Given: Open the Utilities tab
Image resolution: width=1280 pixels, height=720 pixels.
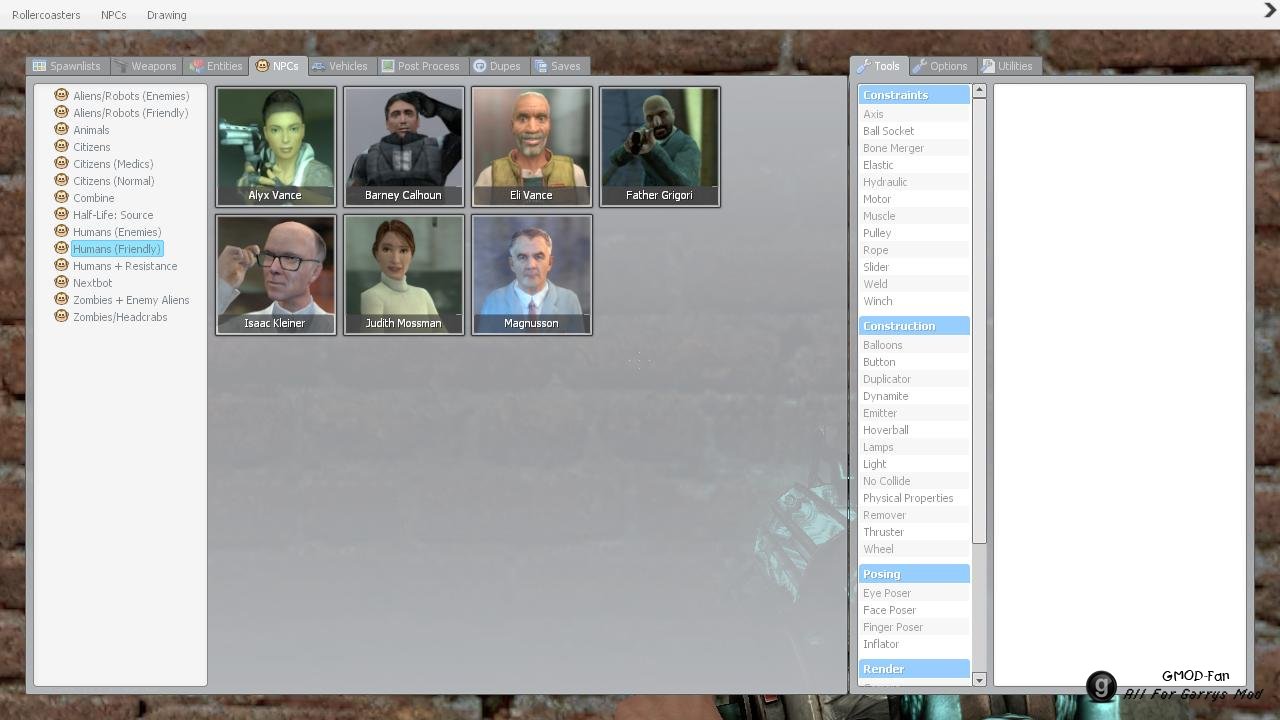Looking at the screenshot, I should 1008,66.
